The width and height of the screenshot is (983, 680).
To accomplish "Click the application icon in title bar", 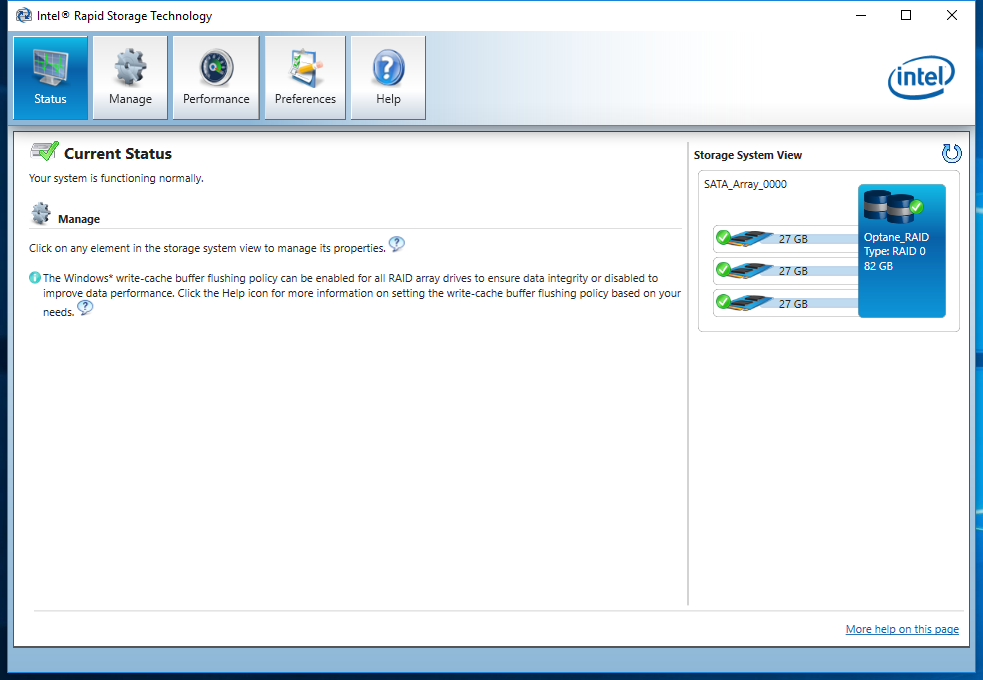I will pyautogui.click(x=24, y=15).
